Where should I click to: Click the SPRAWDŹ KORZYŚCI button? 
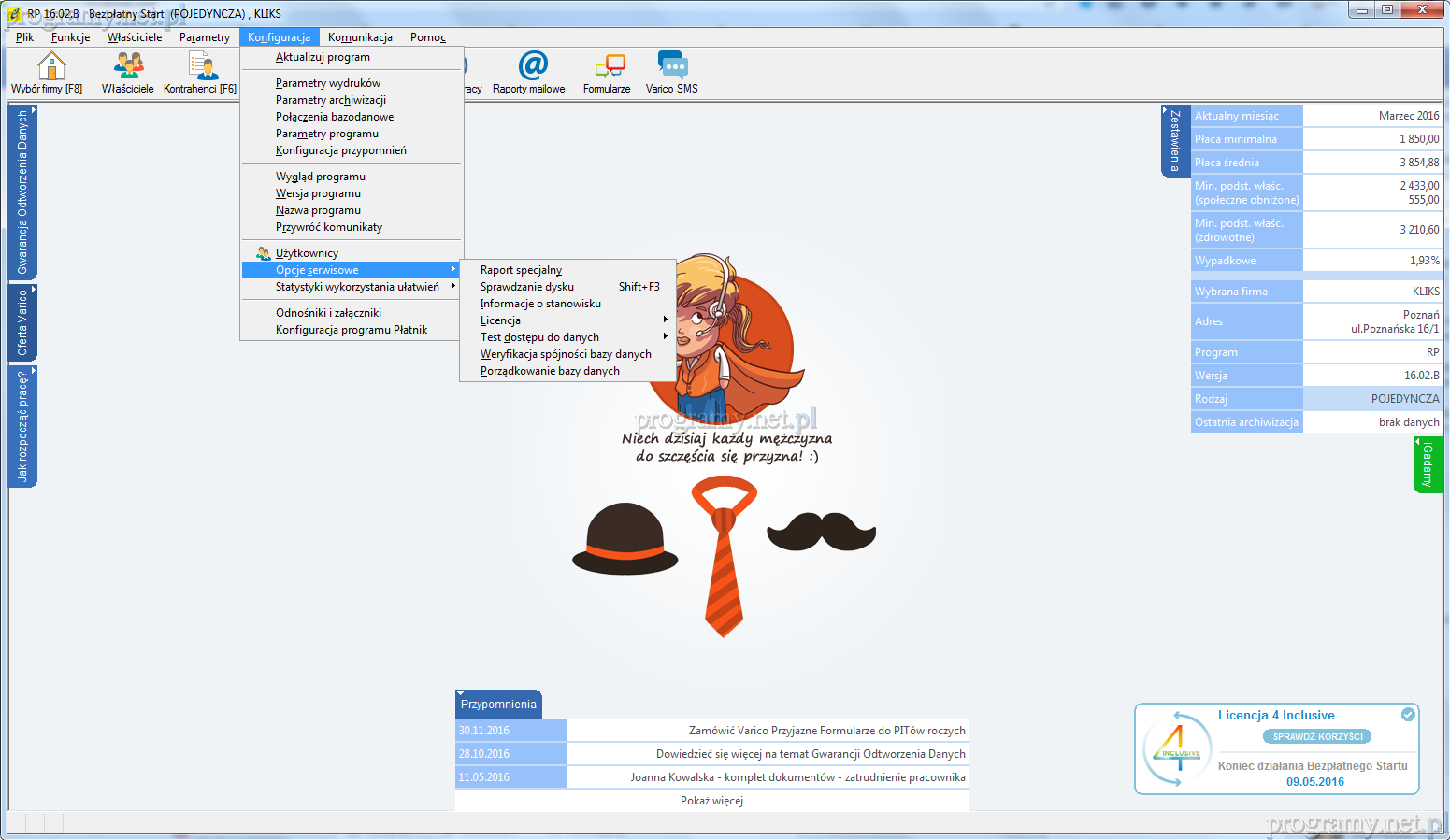coord(1317,736)
